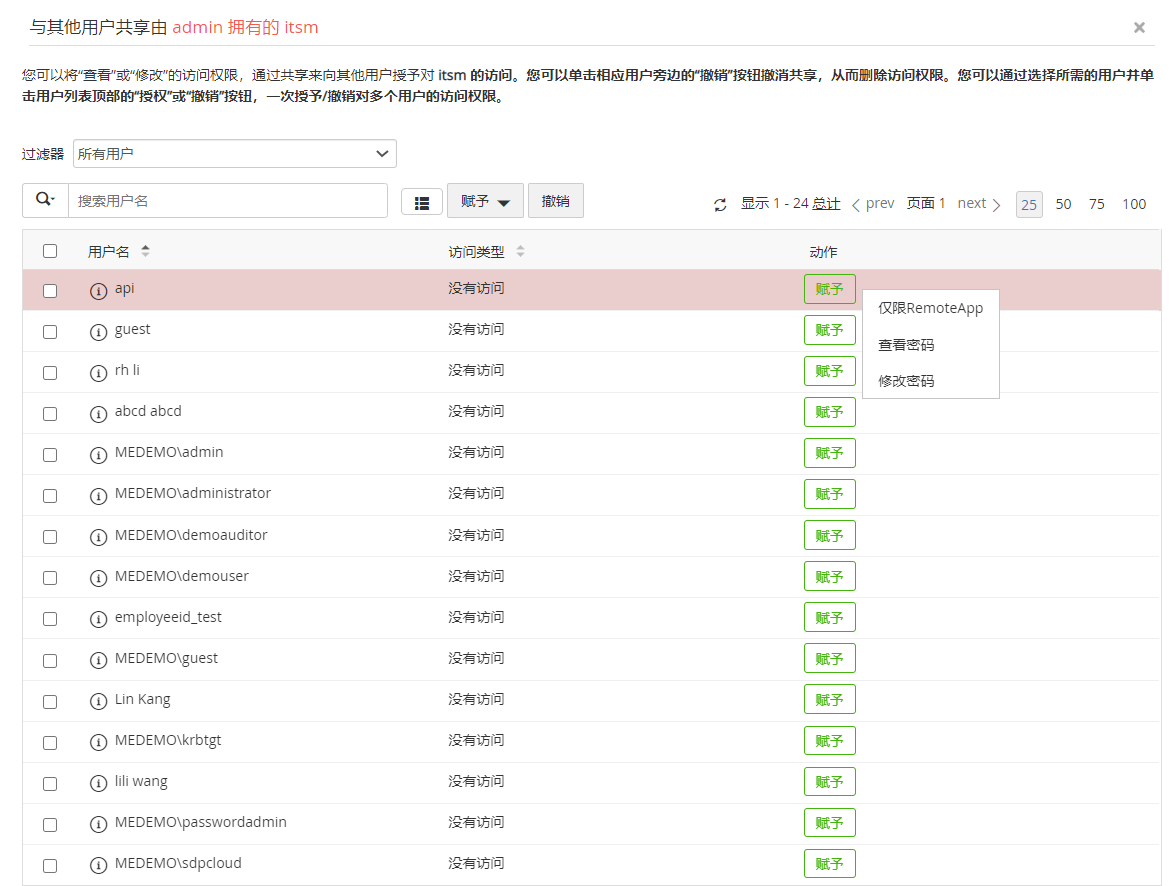Open 赋予 menu for abcd abcd
The height and width of the screenshot is (886, 1172).
(830, 413)
